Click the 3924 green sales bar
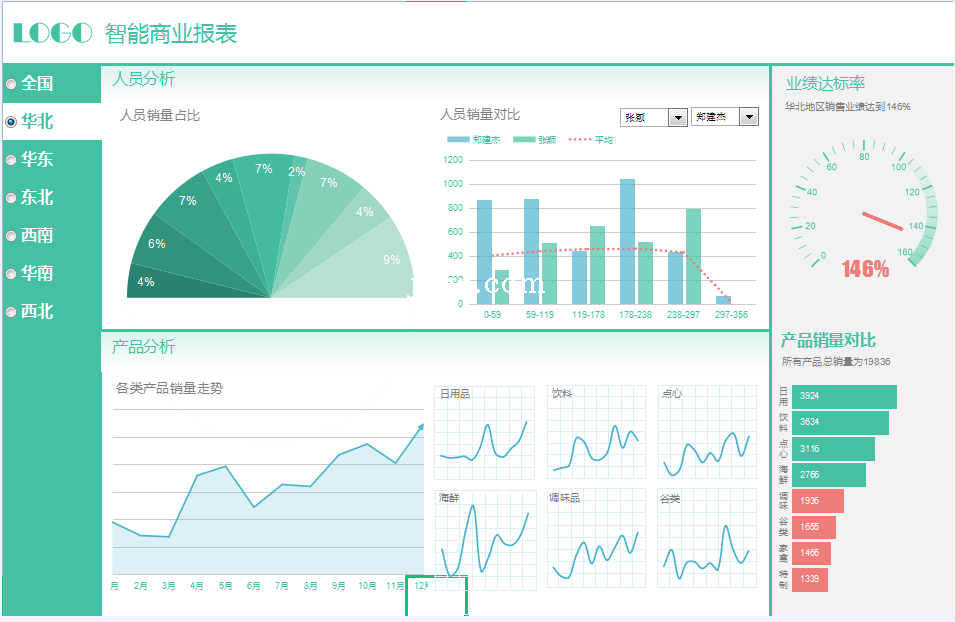The width and height of the screenshot is (955, 622). click(844, 397)
